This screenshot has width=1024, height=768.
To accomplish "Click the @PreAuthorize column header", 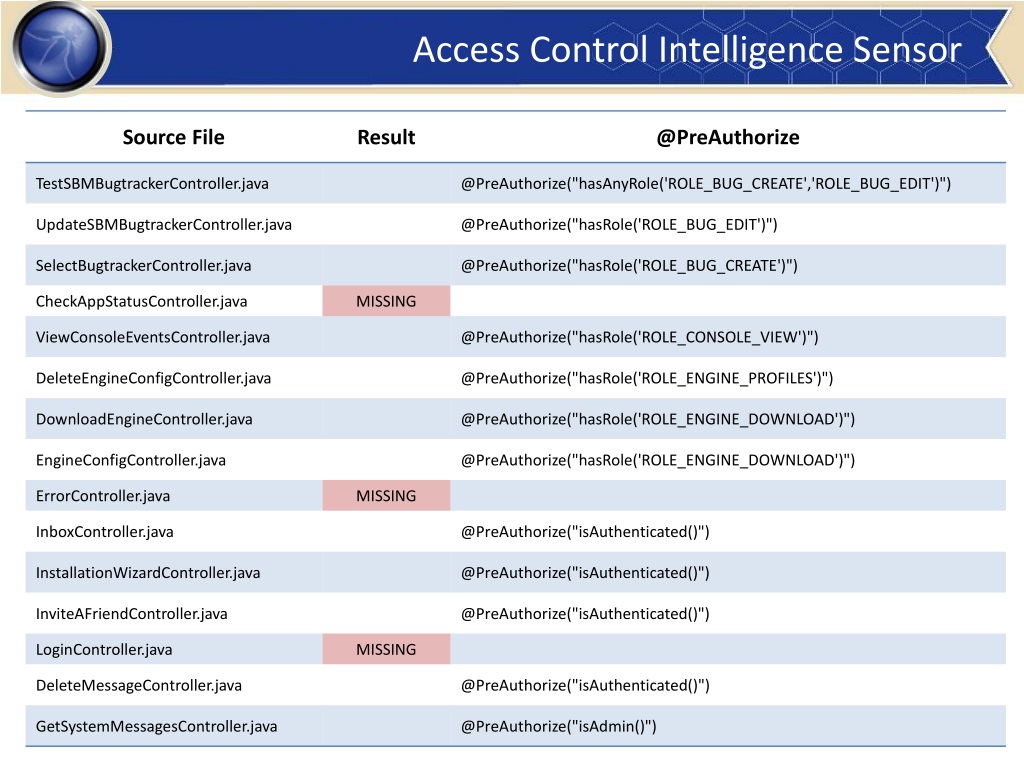I will coord(728,137).
